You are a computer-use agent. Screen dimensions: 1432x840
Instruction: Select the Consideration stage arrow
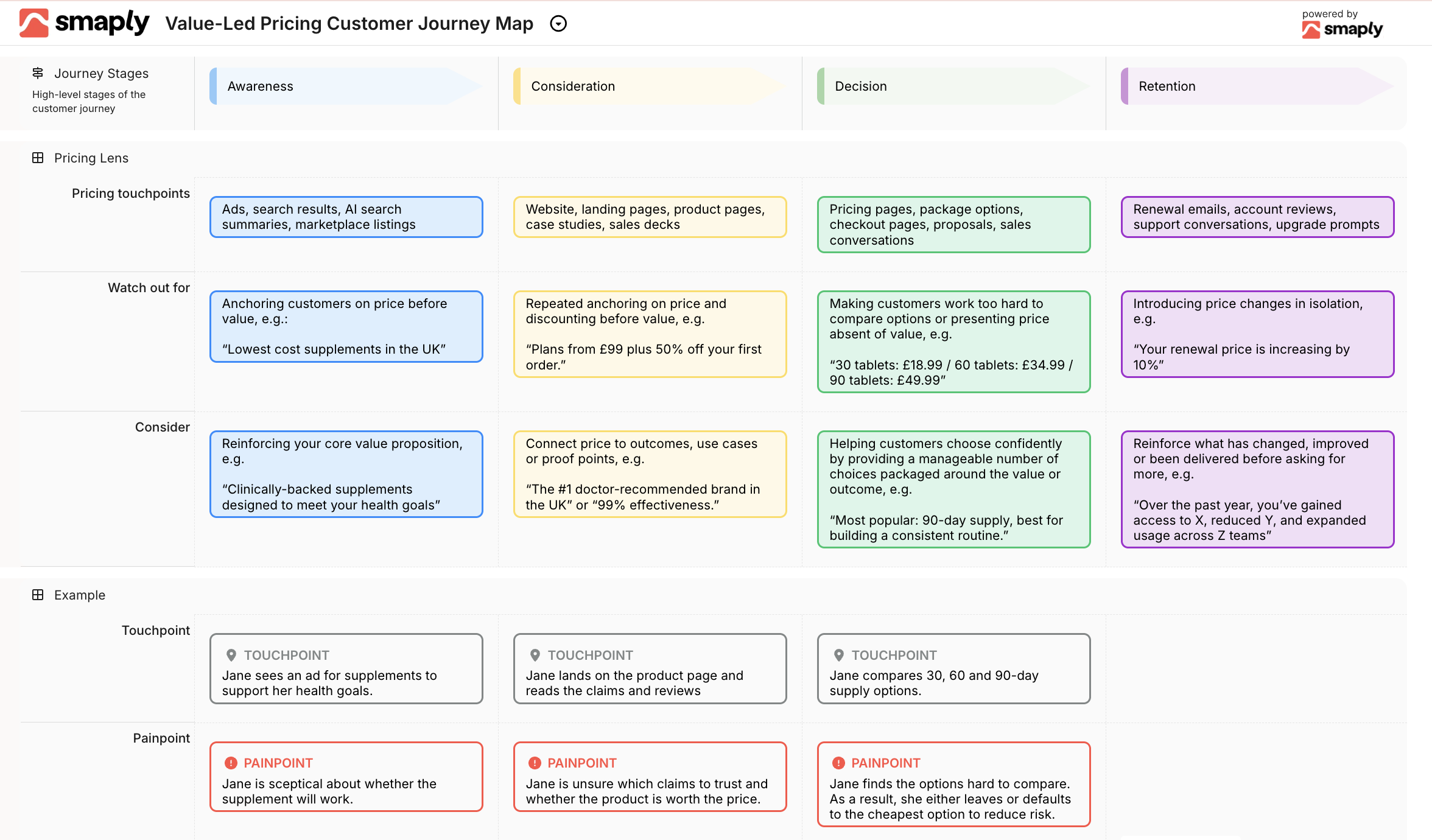coord(650,86)
